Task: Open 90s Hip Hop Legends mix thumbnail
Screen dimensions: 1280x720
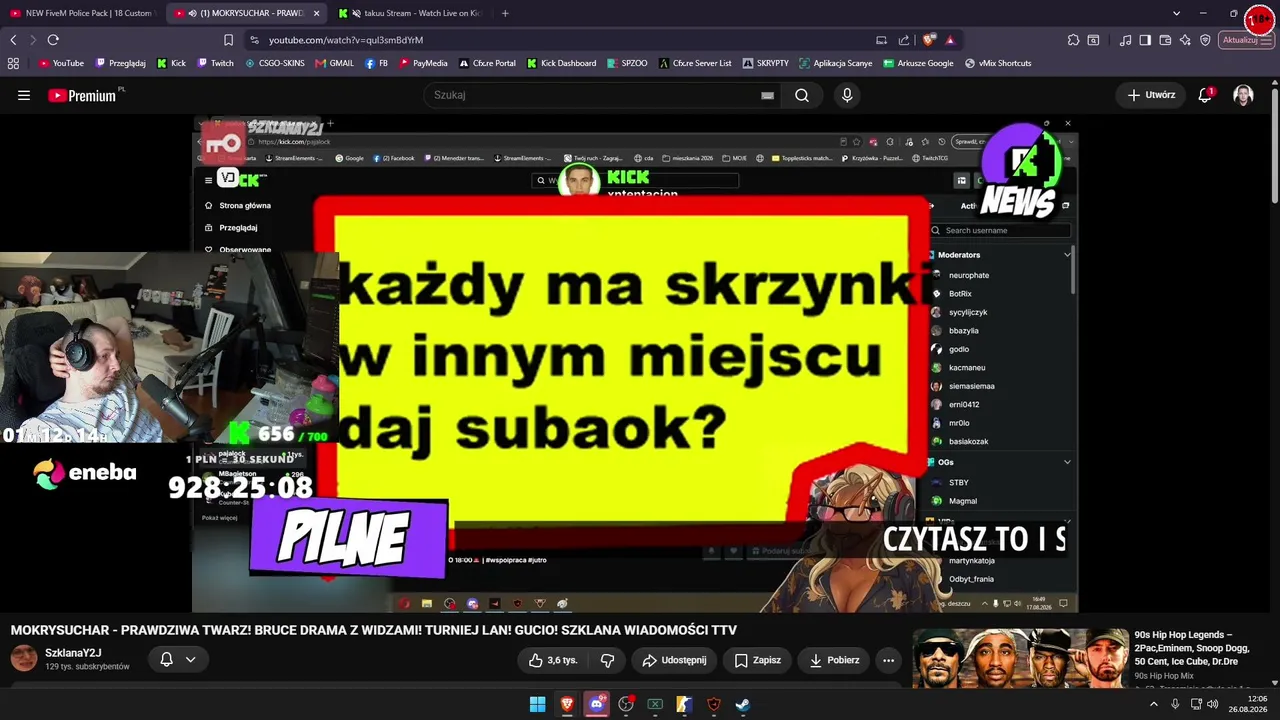Action: pos(1020,658)
